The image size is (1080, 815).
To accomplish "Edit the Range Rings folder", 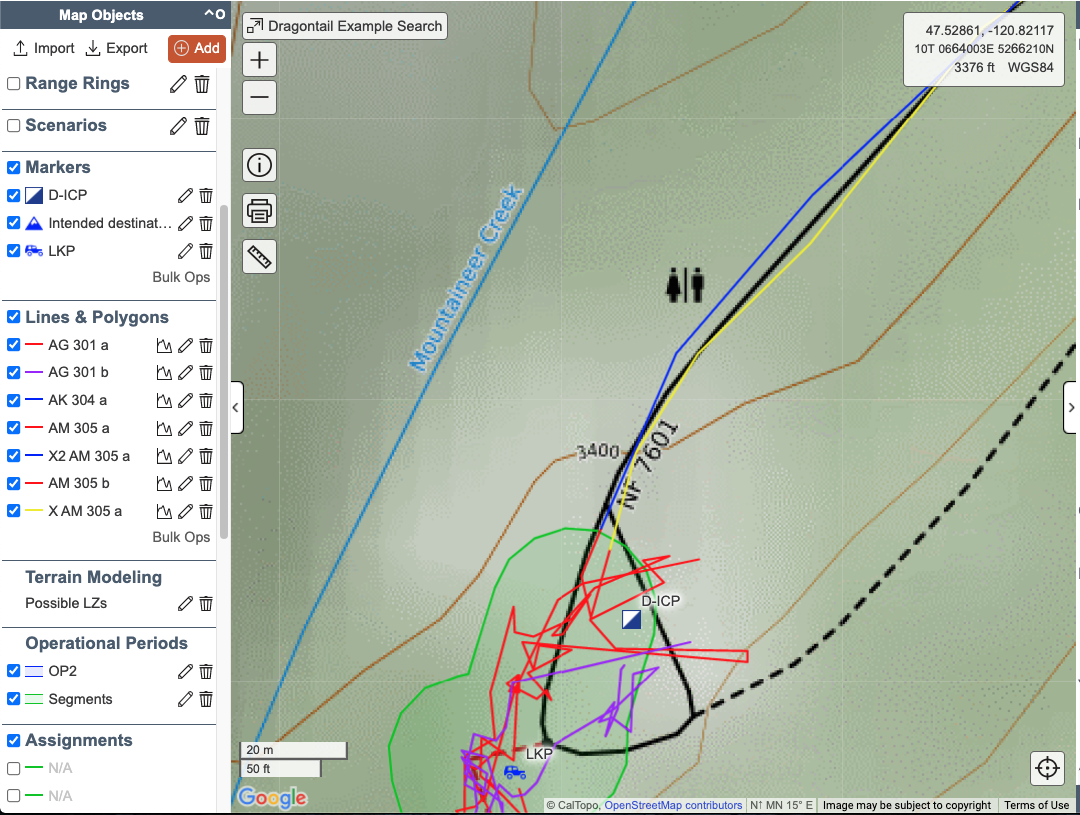I will click(x=178, y=84).
